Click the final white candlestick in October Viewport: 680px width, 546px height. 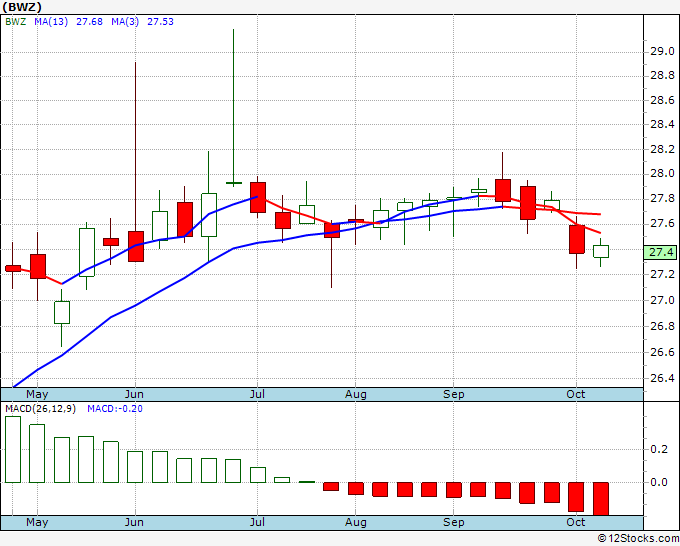601,251
